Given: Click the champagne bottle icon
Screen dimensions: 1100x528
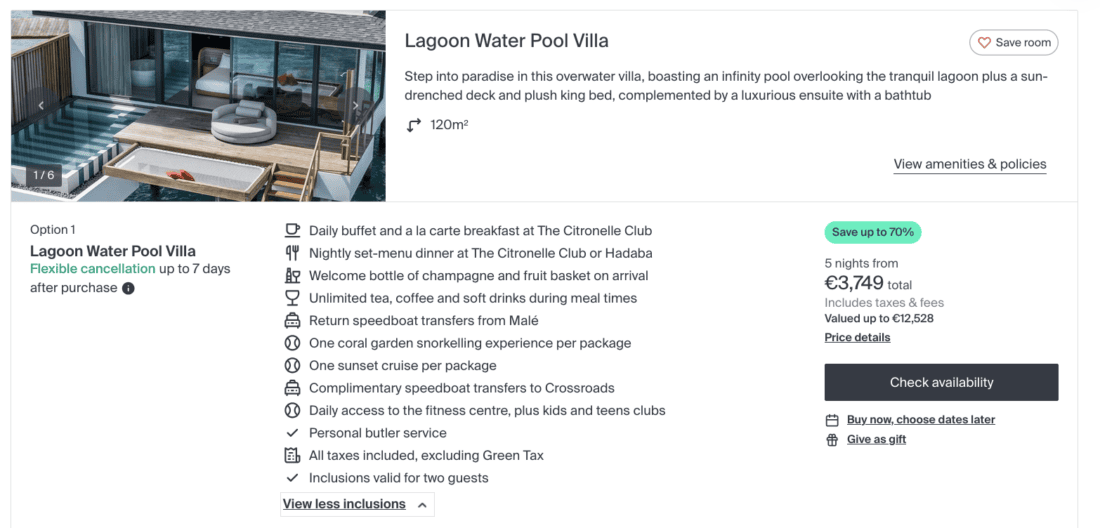Looking at the screenshot, I should pos(292,276).
